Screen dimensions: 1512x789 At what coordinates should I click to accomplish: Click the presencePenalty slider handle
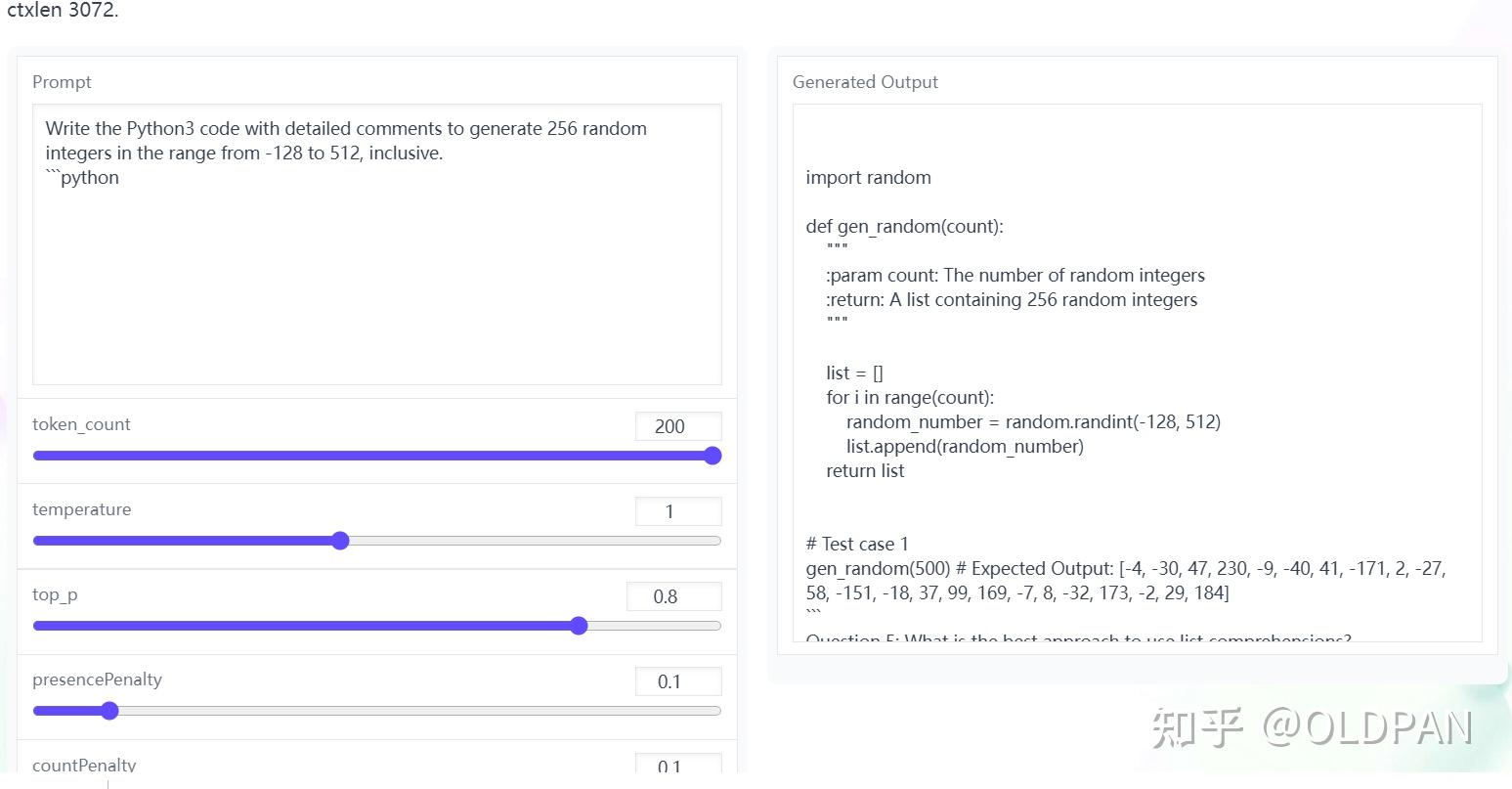coord(109,711)
